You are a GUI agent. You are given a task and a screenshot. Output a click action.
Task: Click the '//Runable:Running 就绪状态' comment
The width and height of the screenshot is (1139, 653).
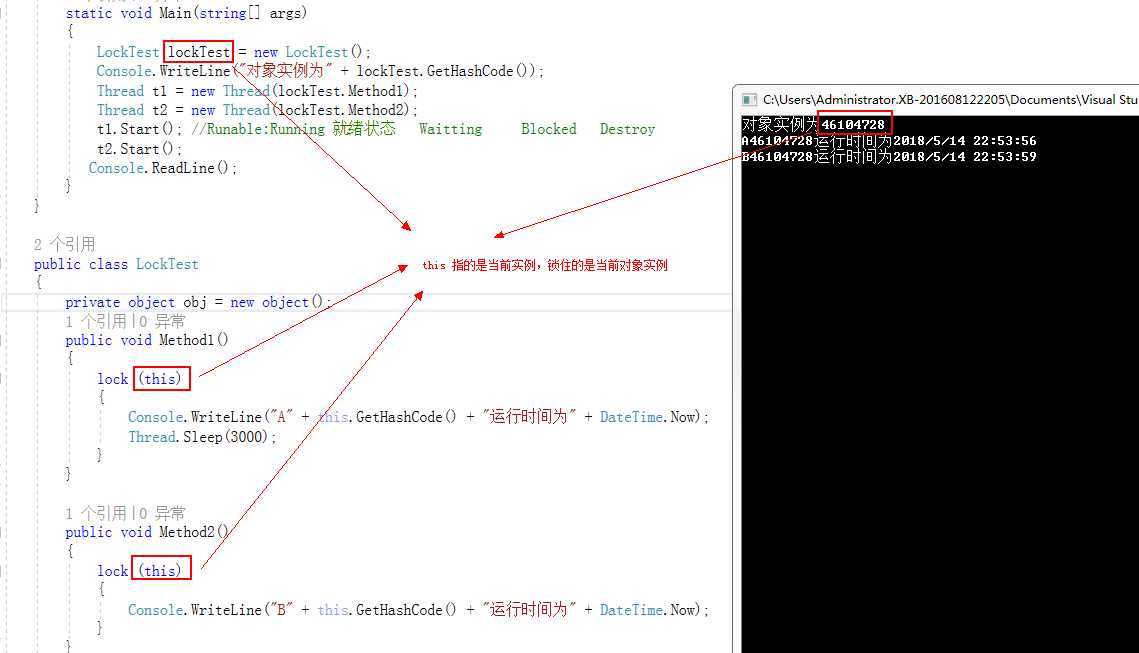coord(293,129)
